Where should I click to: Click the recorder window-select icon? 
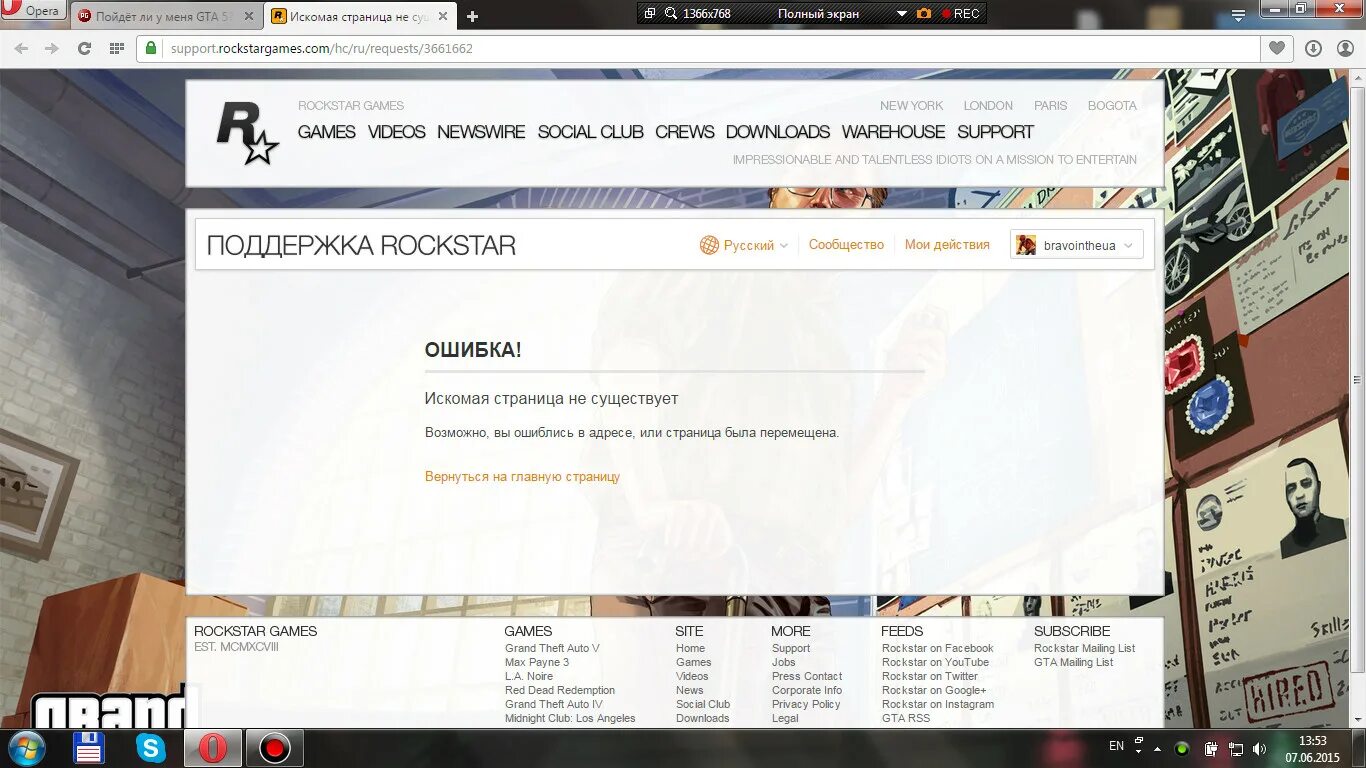click(650, 13)
